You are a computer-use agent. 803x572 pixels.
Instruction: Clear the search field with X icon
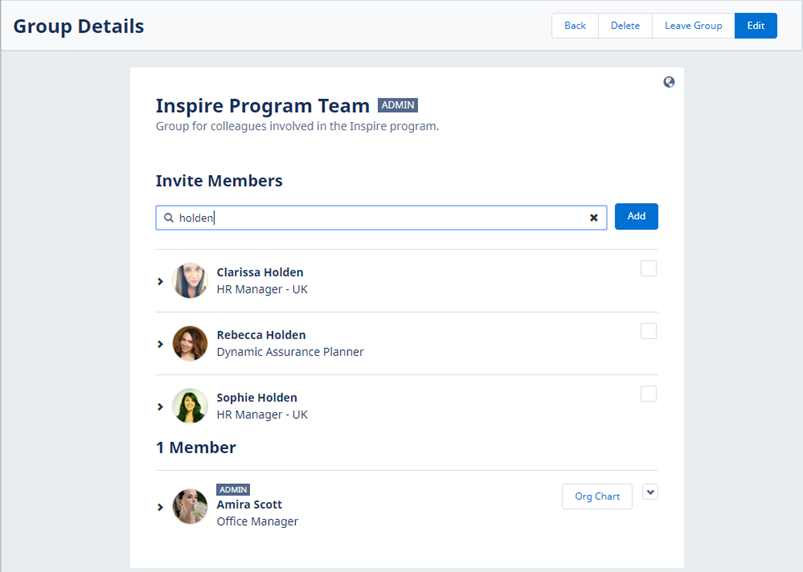tap(593, 217)
